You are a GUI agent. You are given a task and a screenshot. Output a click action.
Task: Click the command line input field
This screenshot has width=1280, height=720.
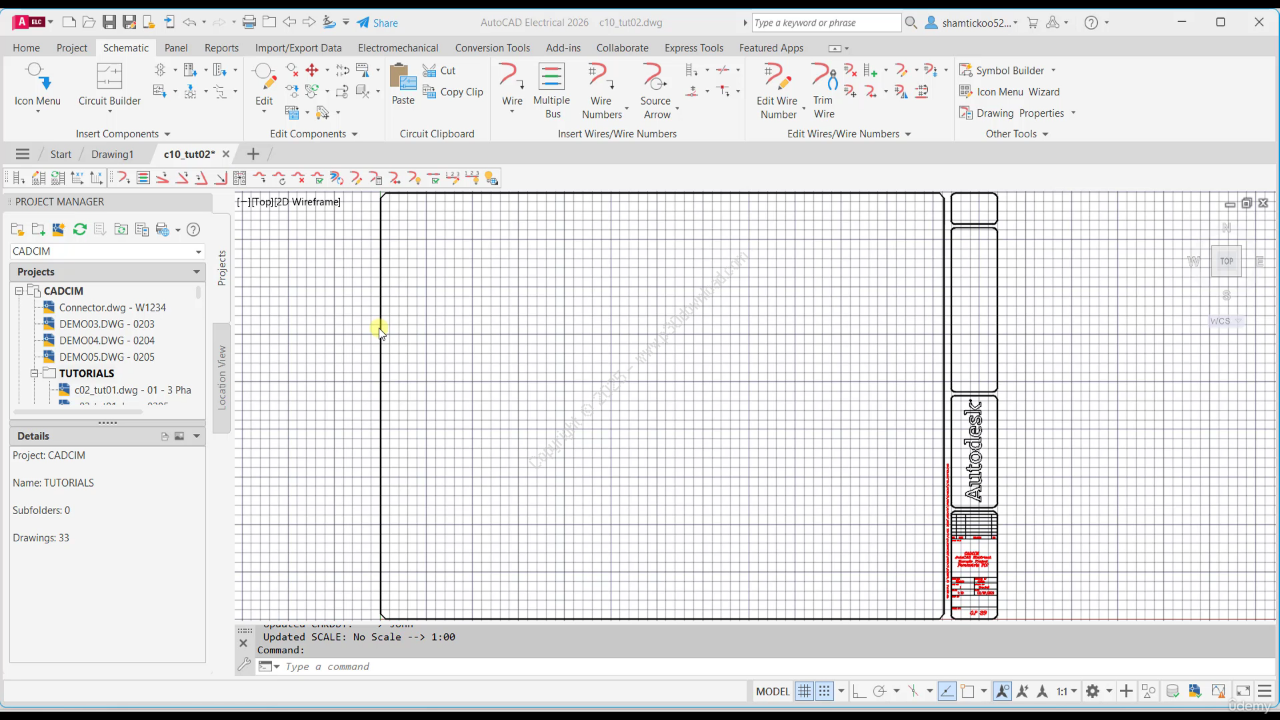[x=500, y=666]
